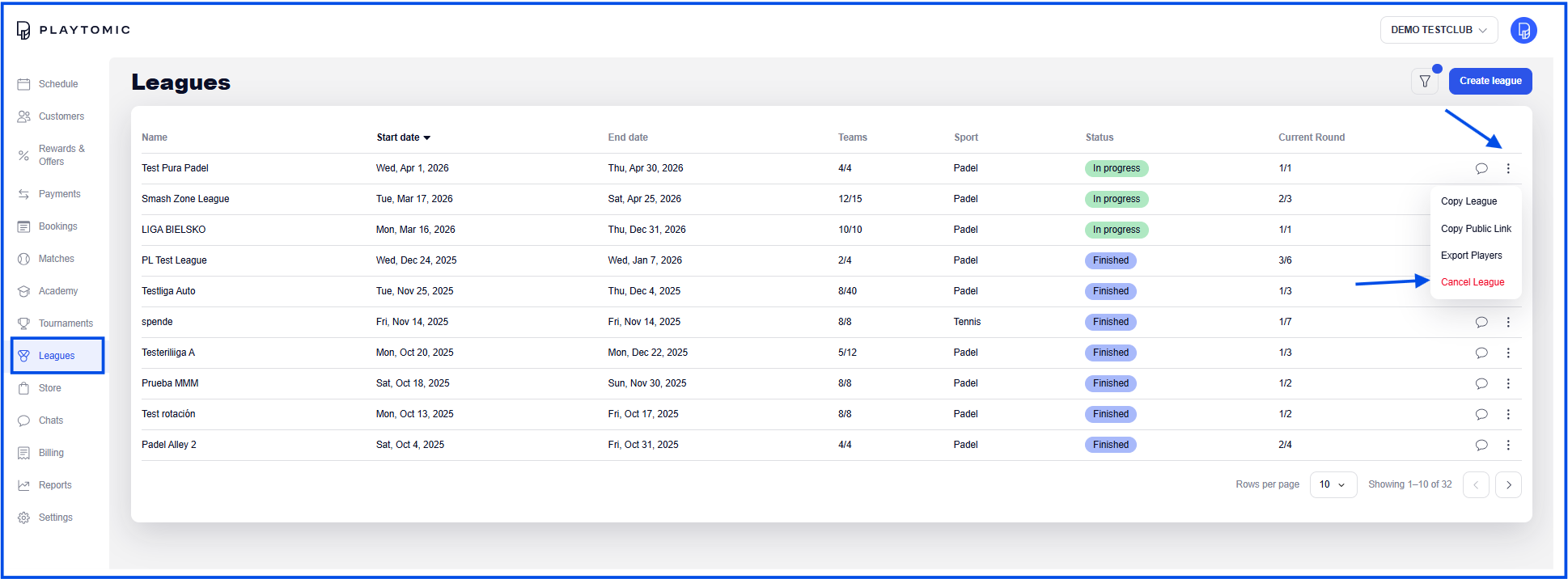The width and height of the screenshot is (1568, 579).
Task: Open the filter icon next to Create league
Action: [1425, 81]
